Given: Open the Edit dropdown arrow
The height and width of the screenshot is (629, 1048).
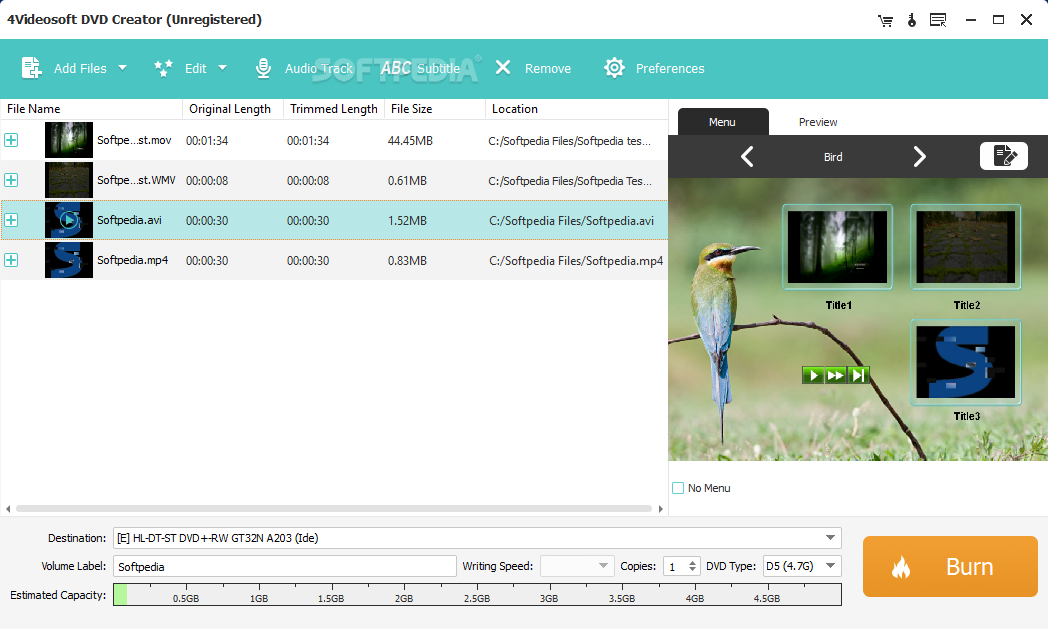Looking at the screenshot, I should 223,68.
